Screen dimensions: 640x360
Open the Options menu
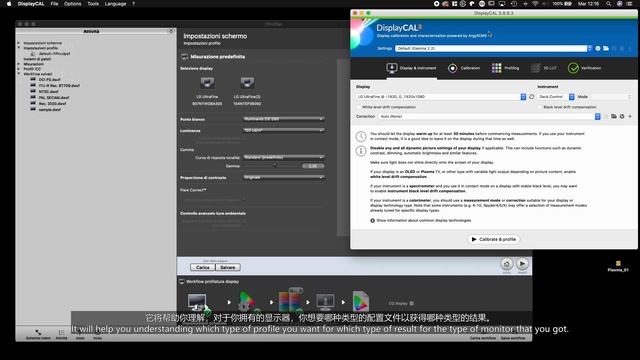click(x=72, y=4)
